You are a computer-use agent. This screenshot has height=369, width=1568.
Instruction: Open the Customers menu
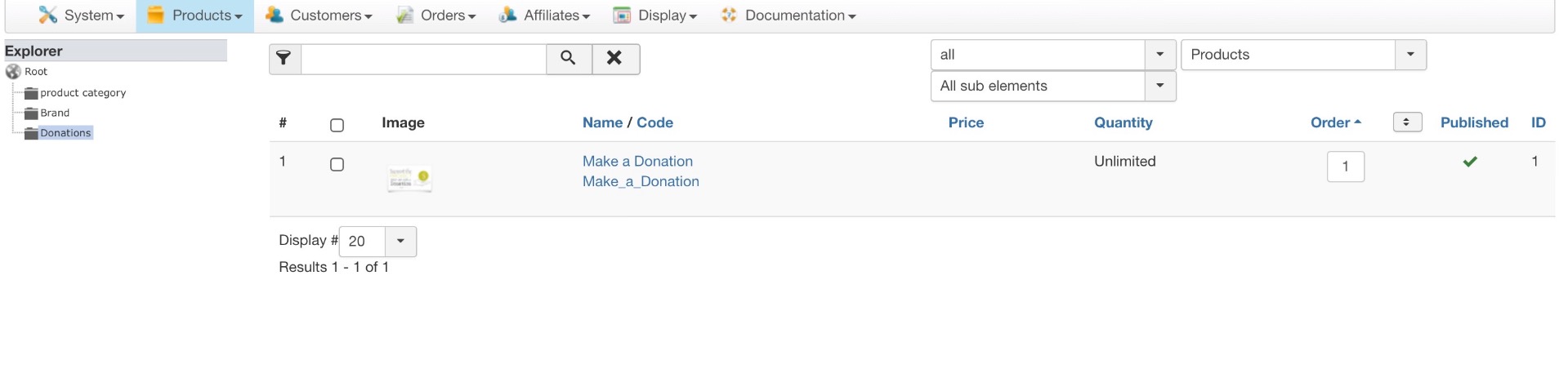319,16
